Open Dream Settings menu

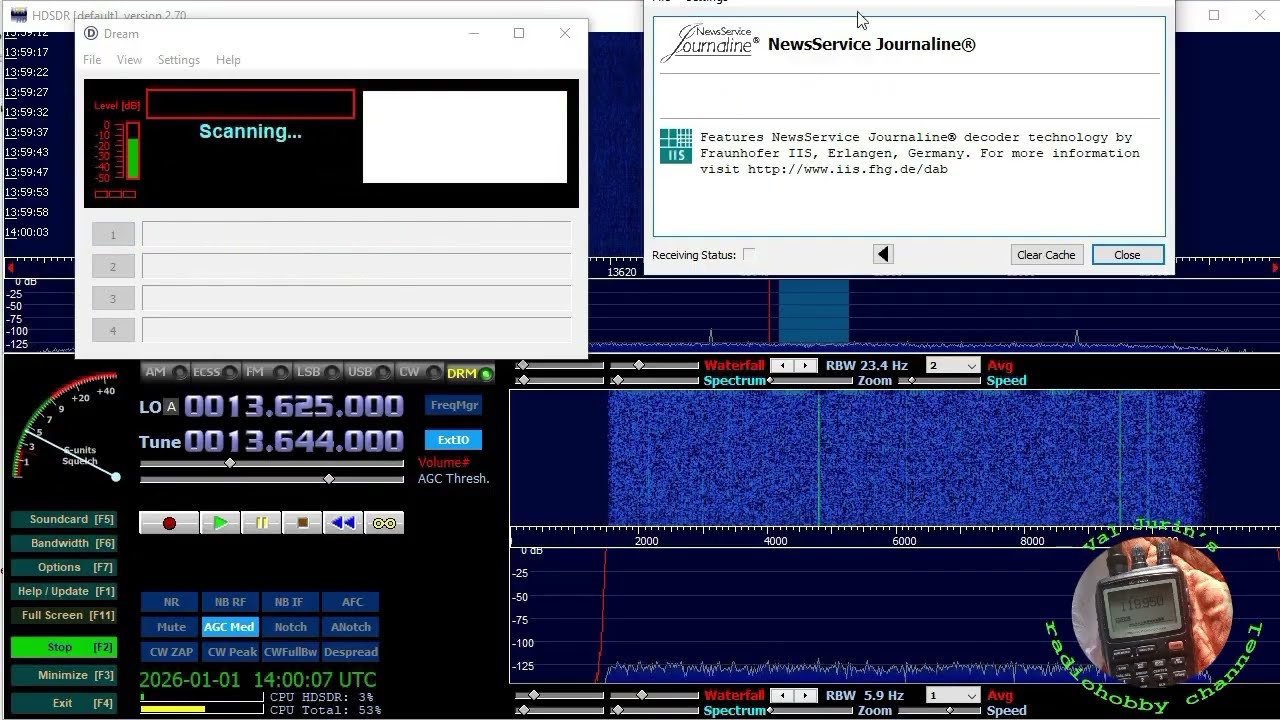click(179, 60)
